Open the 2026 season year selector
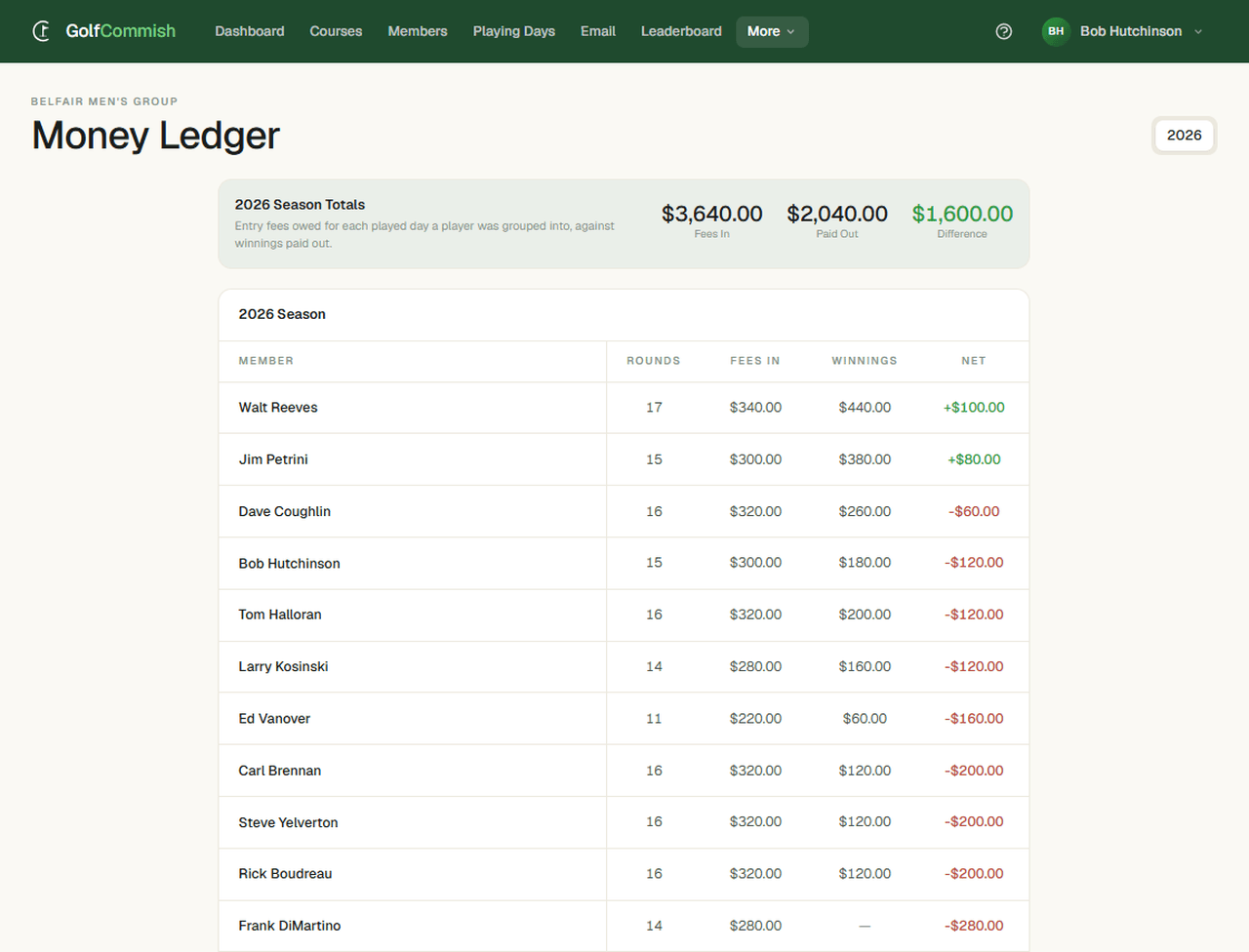This screenshot has height=952, width=1249. point(1184,136)
